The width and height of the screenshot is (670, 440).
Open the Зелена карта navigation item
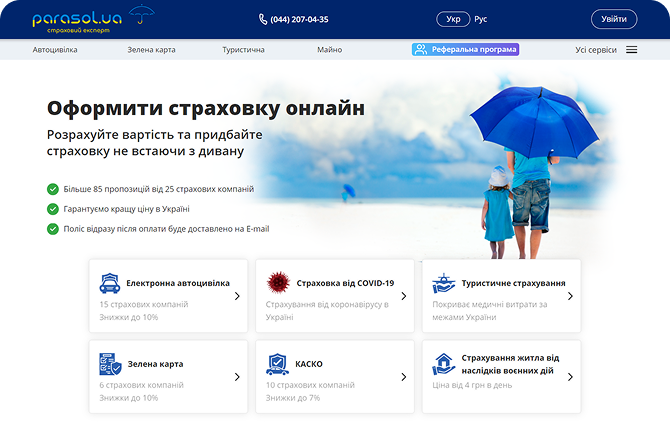click(151, 50)
